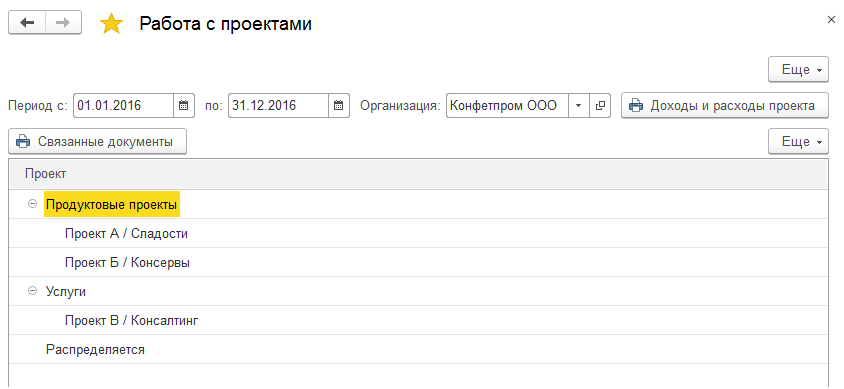
Task: Click the period start date field
Action: [123, 105]
